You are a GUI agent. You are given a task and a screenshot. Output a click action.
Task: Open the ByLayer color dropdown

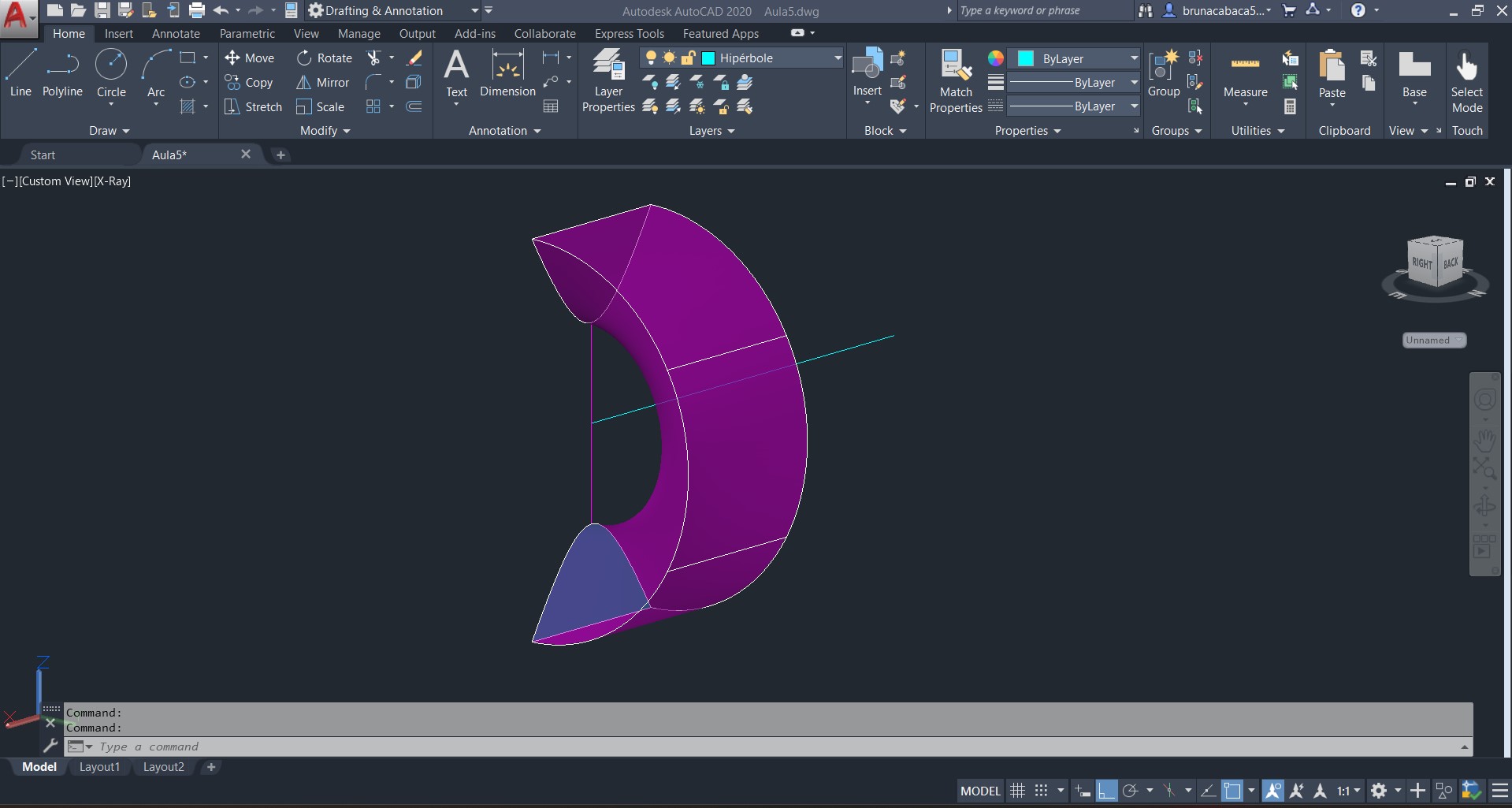(1134, 58)
